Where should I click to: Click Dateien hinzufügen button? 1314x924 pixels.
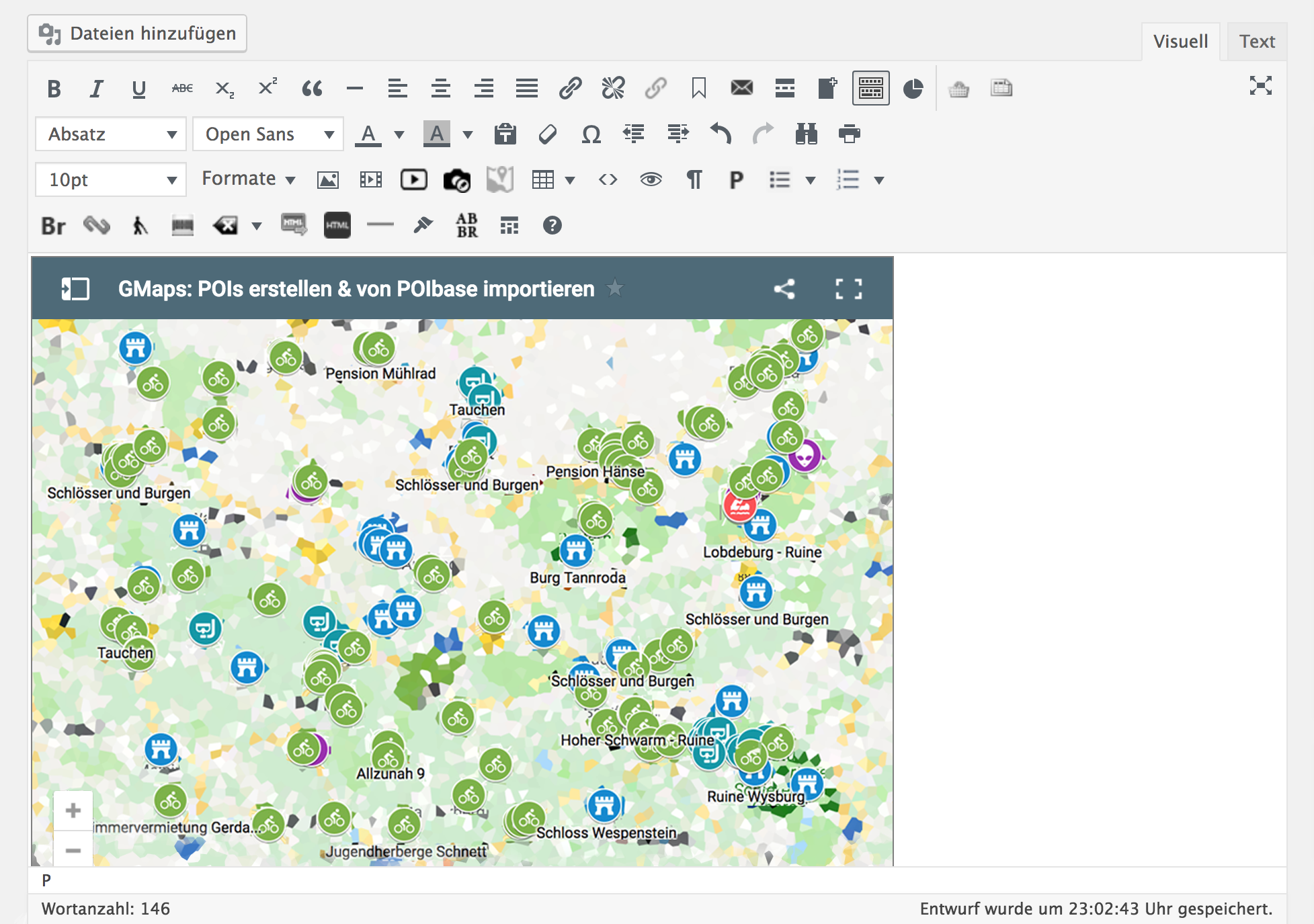(137, 34)
